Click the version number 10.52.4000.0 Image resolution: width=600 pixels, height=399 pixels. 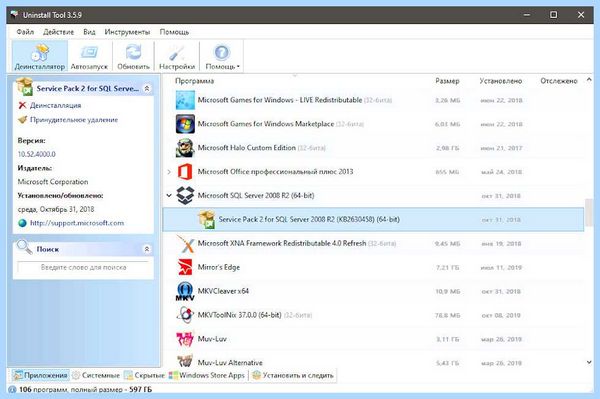[x=36, y=154]
